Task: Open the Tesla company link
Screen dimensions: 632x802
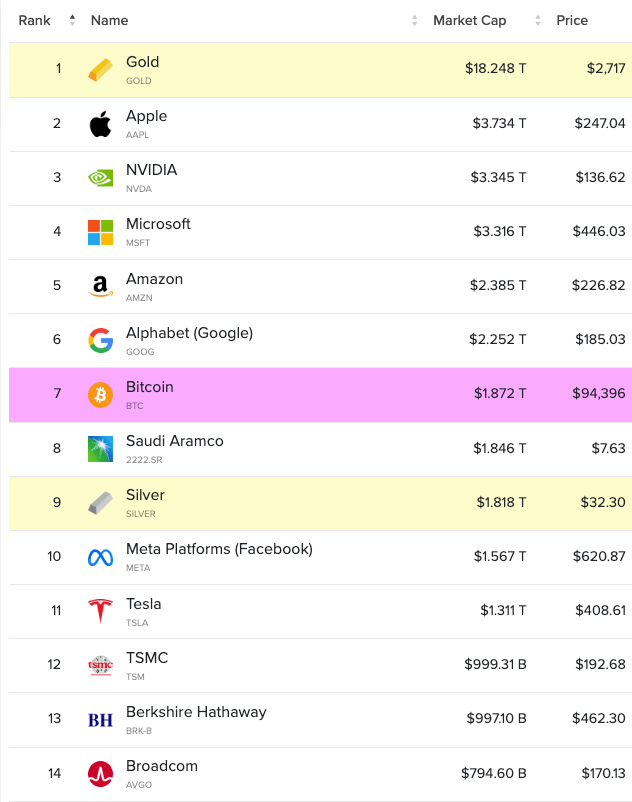Action: [144, 604]
